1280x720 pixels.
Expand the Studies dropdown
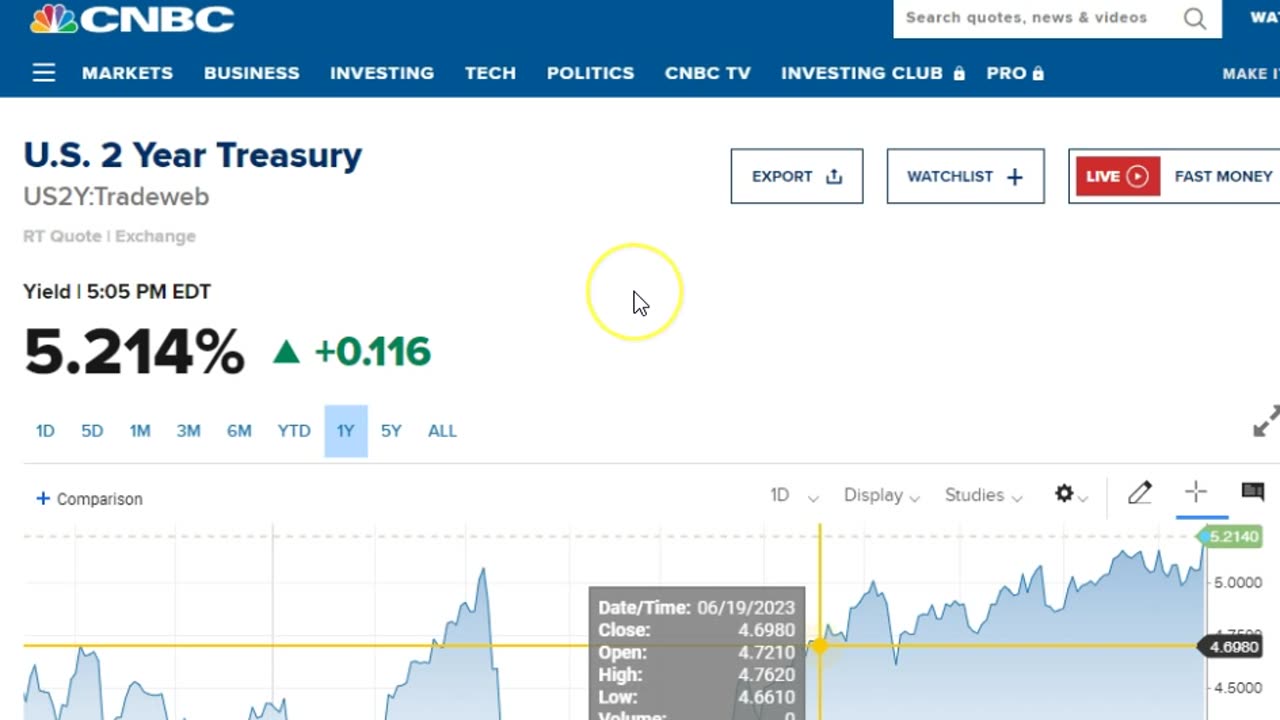point(984,495)
